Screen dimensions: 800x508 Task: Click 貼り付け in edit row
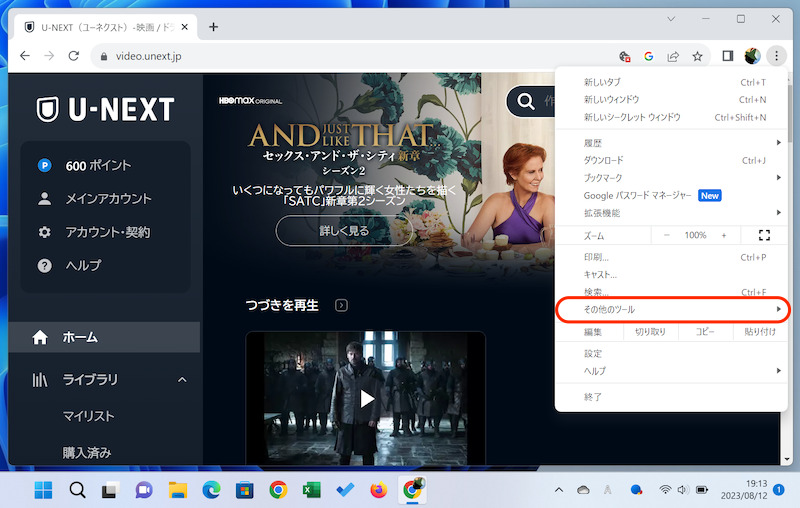(x=760, y=332)
